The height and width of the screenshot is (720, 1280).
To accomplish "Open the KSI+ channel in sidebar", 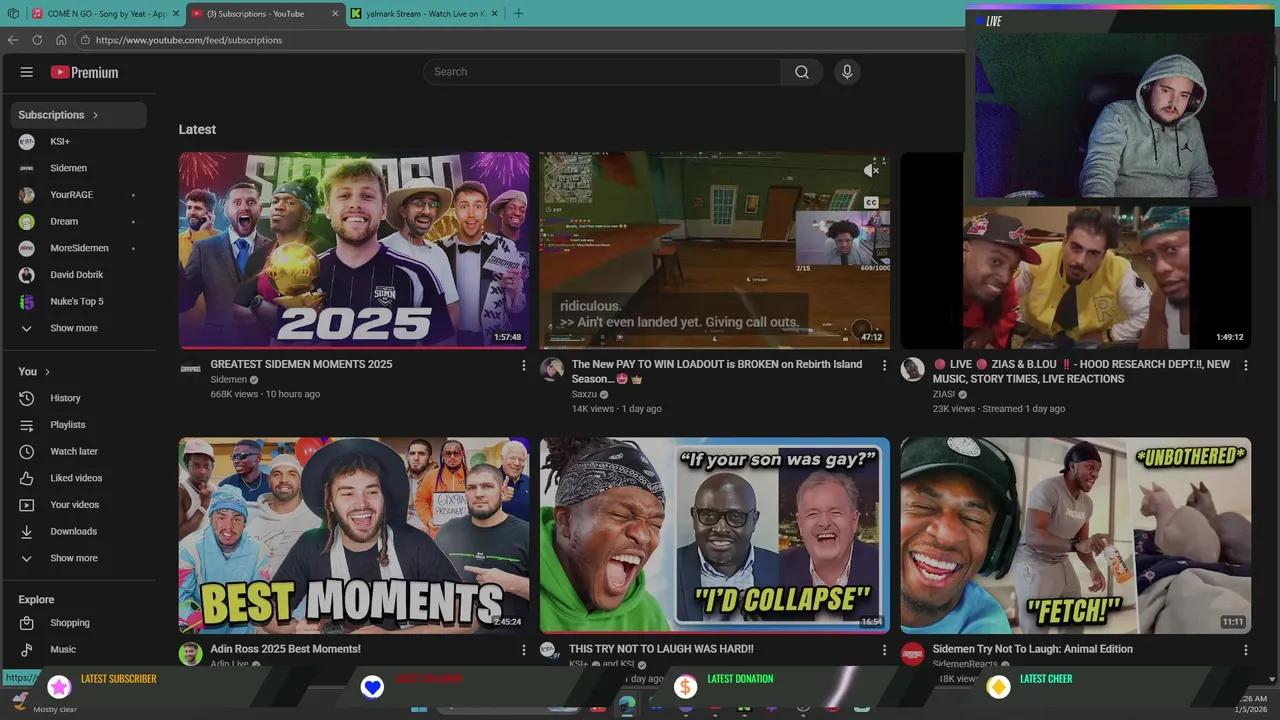I will coord(79,141).
